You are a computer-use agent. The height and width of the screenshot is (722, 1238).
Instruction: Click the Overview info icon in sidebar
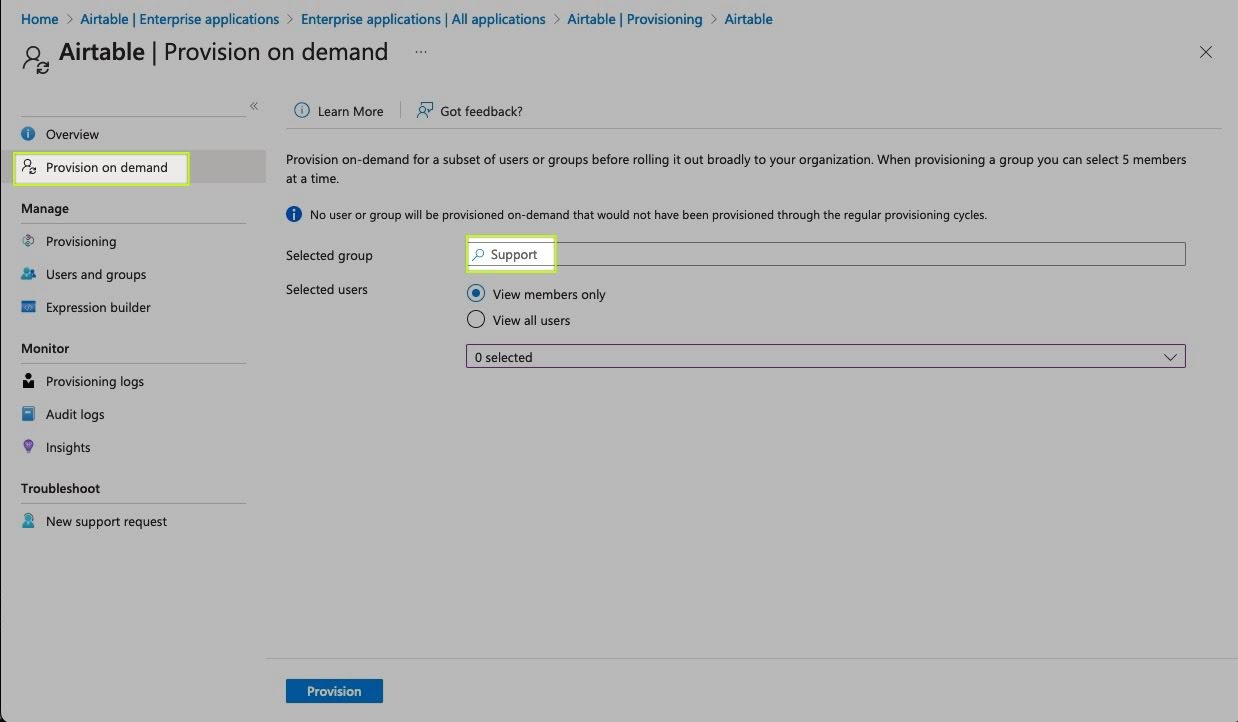click(x=28, y=134)
